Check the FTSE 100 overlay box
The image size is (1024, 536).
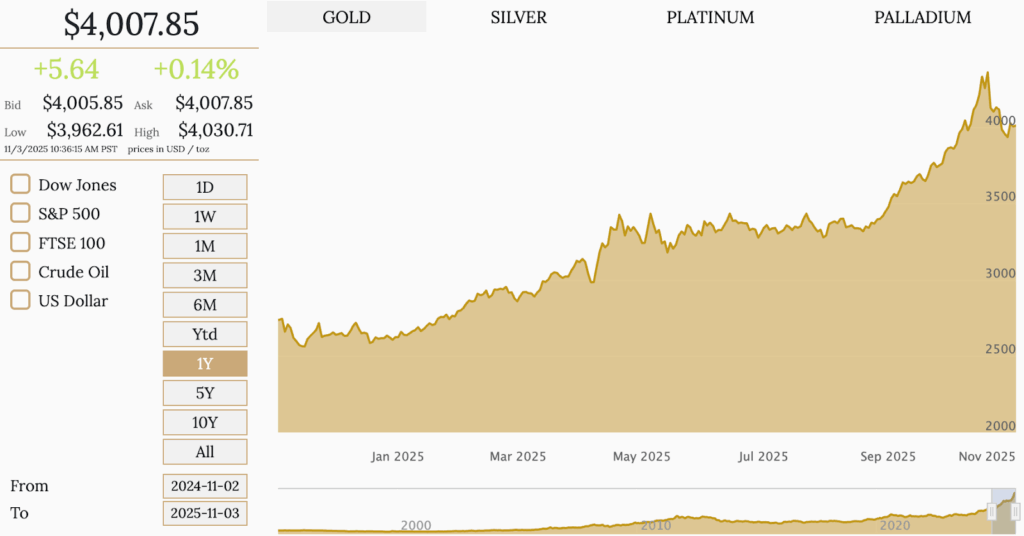20,242
